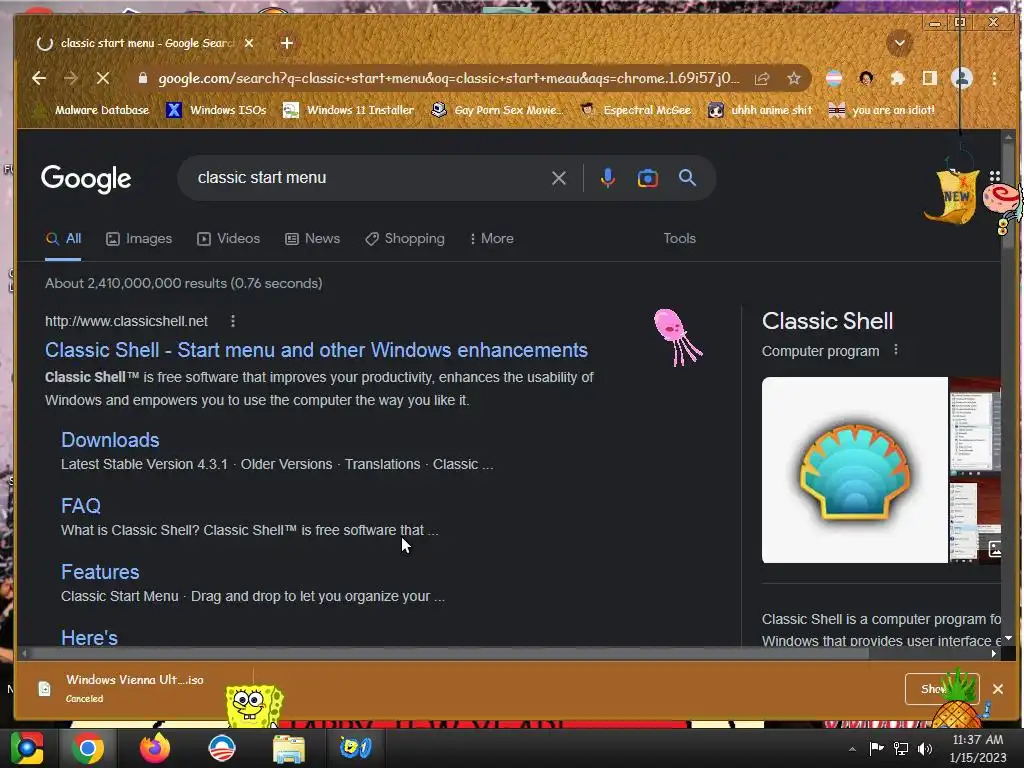
Task: Close the 'classic start menu' tab
Action: pos(249,43)
